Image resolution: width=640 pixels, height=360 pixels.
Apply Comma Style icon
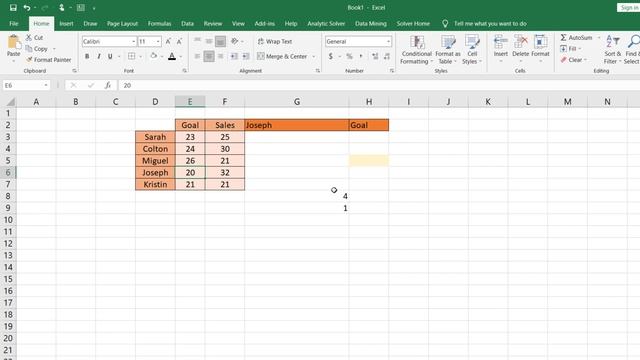[x=361, y=56]
